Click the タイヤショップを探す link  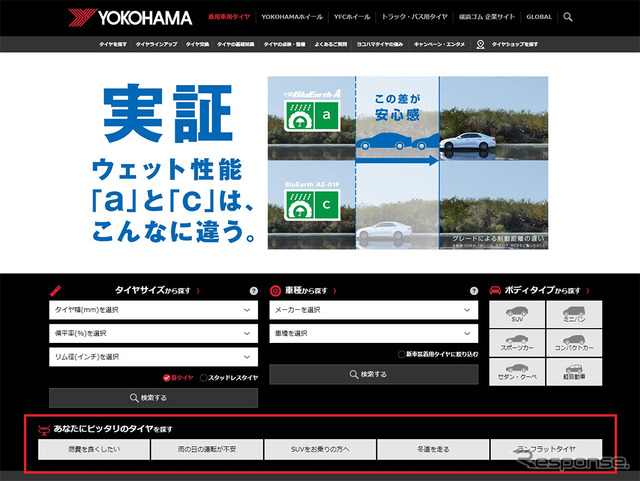[x=514, y=44]
